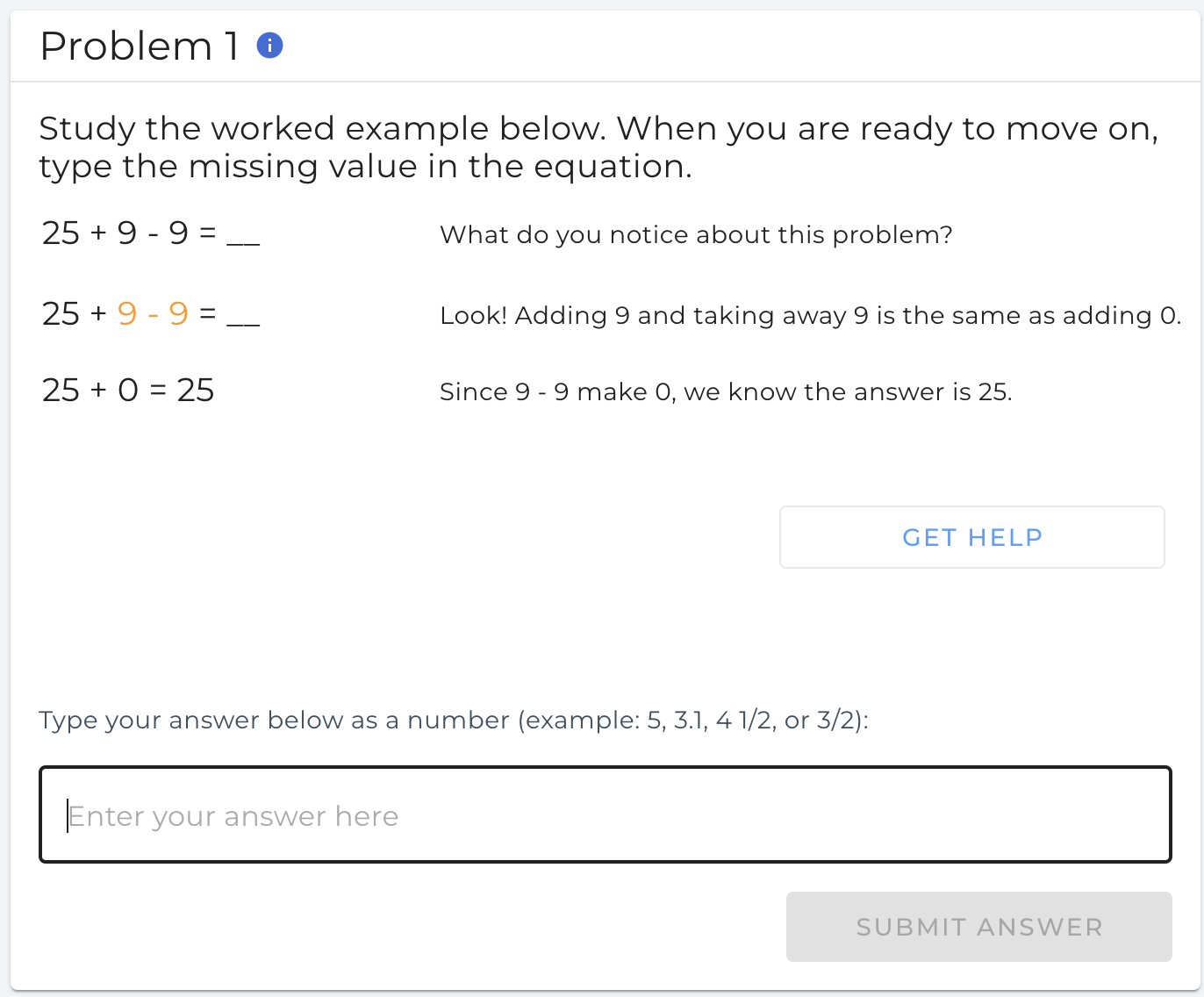Click the 0 in 25 + 0

tap(128, 390)
